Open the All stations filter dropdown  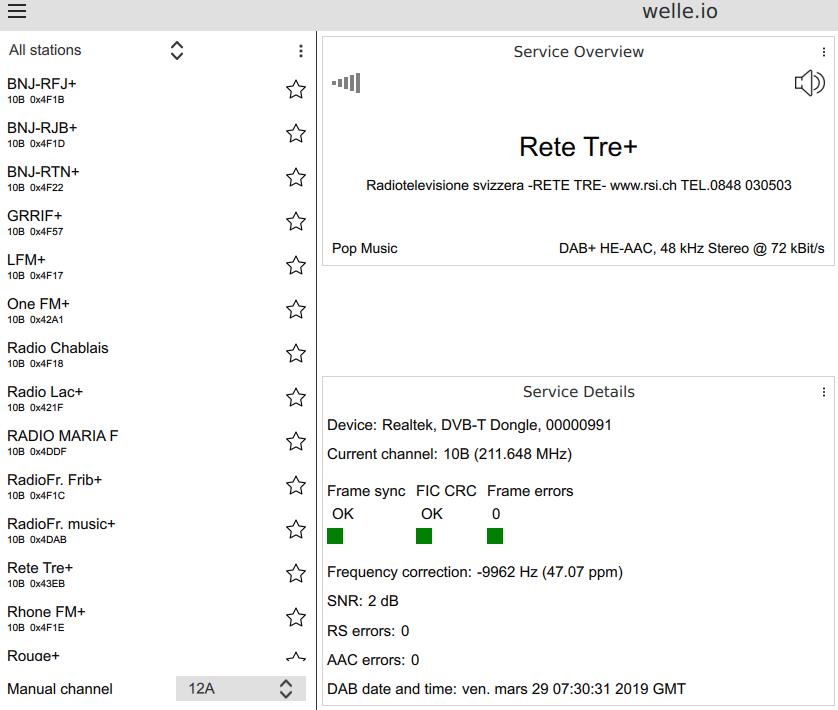pyautogui.click(x=96, y=50)
